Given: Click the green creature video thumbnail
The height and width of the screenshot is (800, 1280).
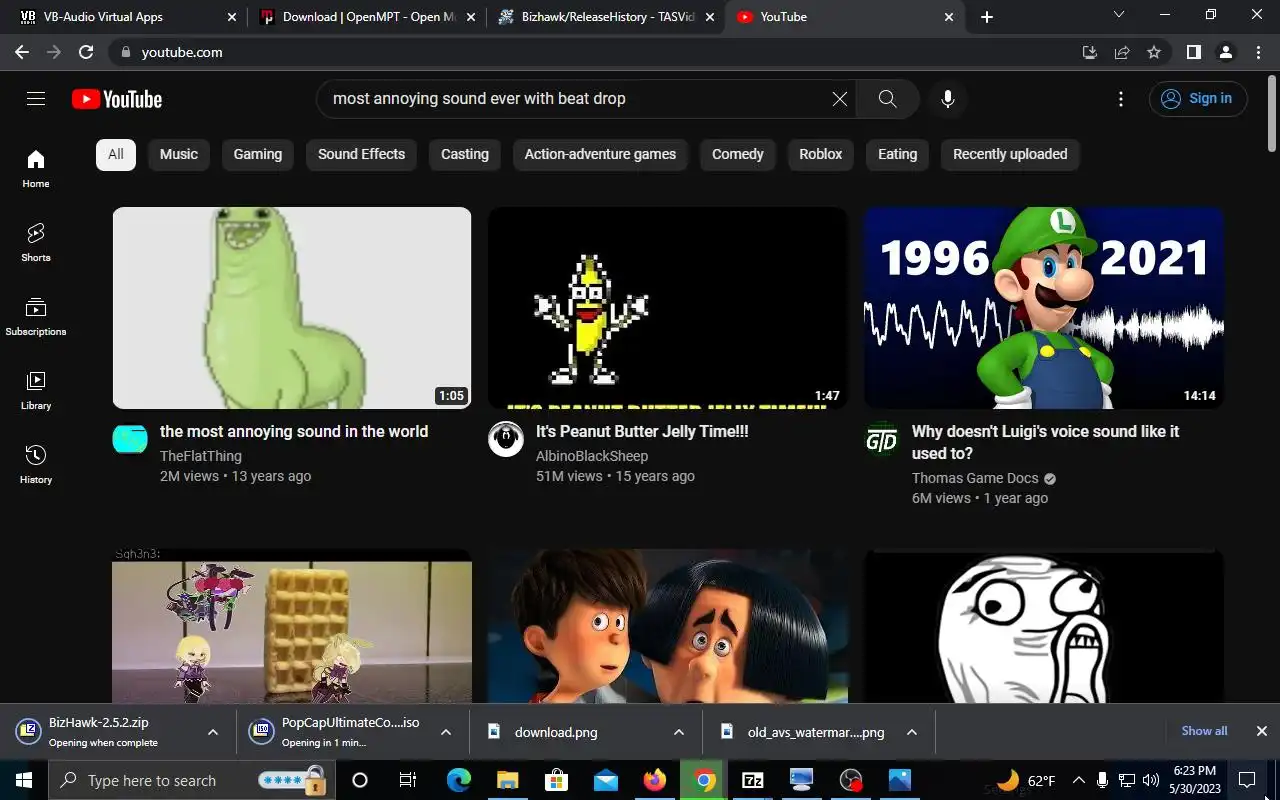Looking at the screenshot, I should pos(292,308).
